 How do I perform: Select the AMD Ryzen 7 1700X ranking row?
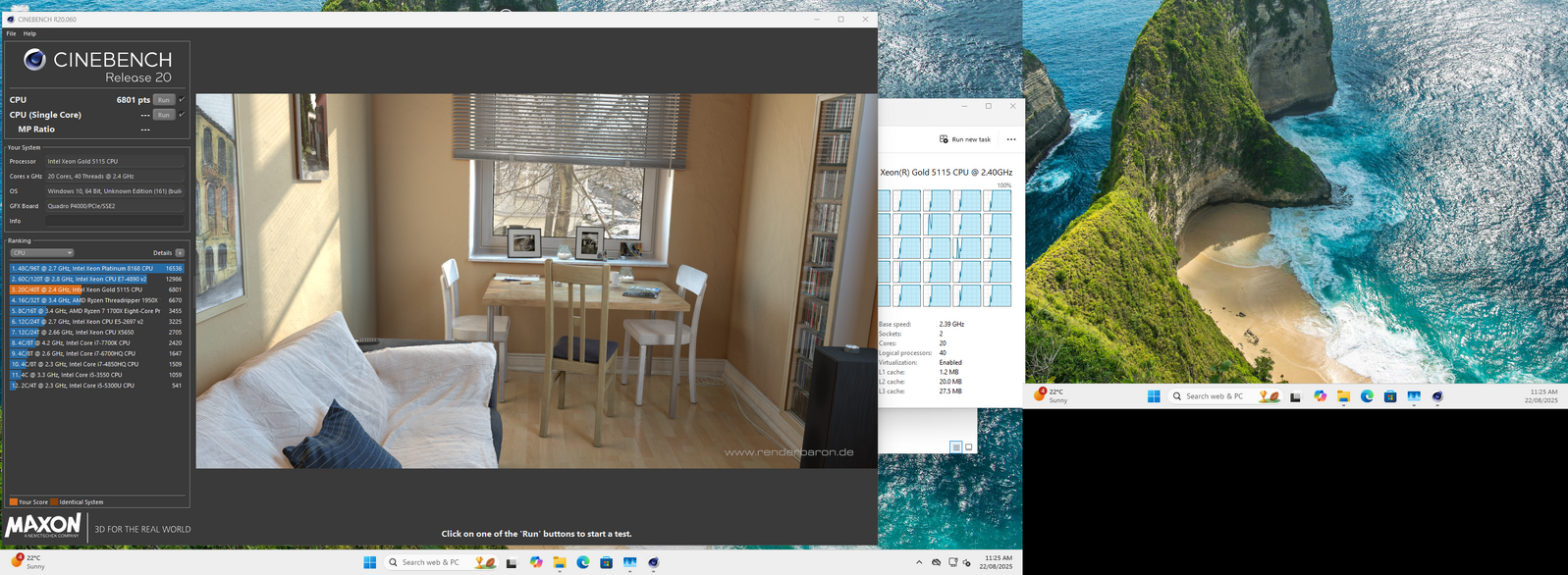(x=96, y=311)
